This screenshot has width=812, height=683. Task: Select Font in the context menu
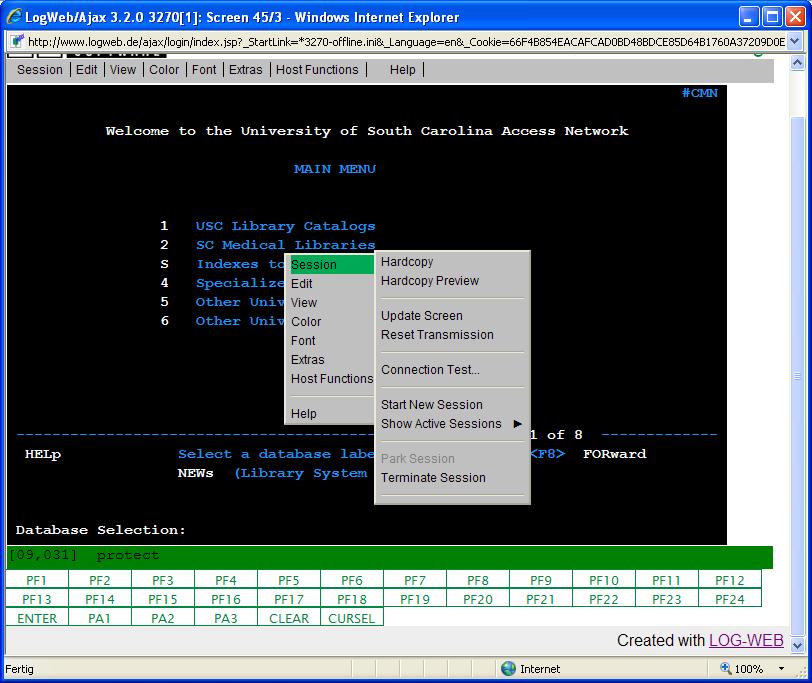(330, 341)
